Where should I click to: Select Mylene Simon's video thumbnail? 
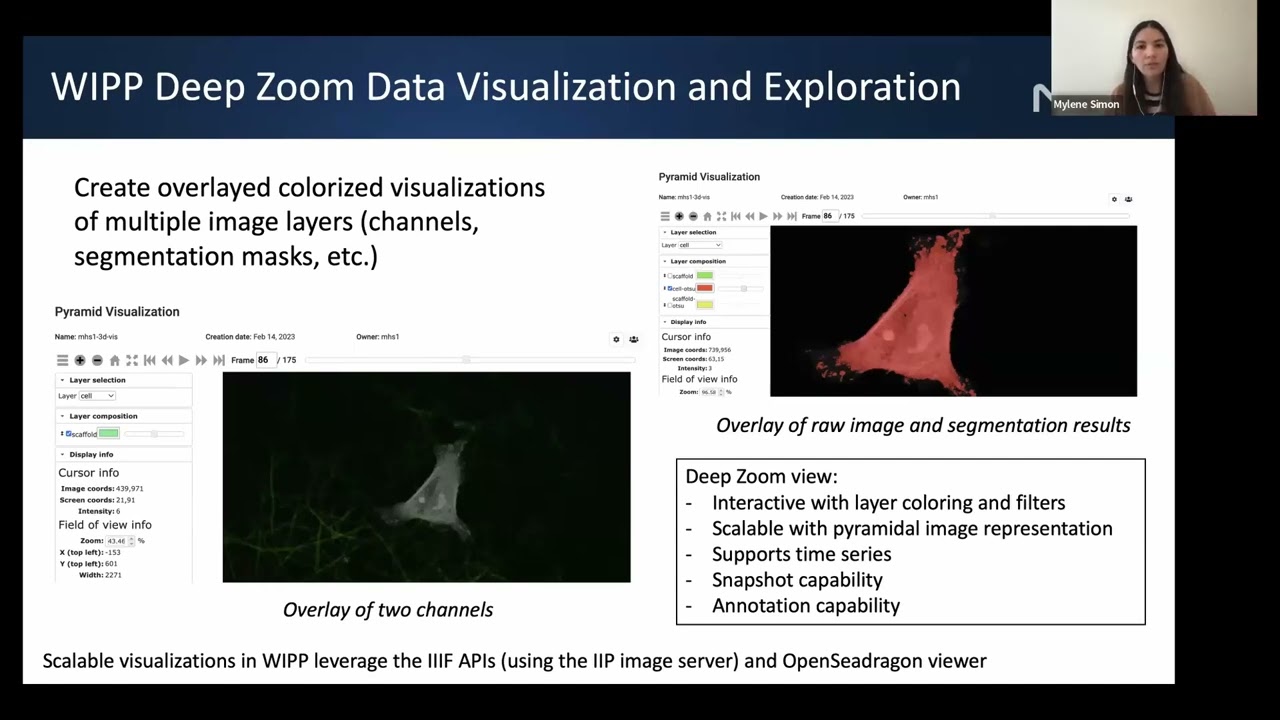point(1154,58)
